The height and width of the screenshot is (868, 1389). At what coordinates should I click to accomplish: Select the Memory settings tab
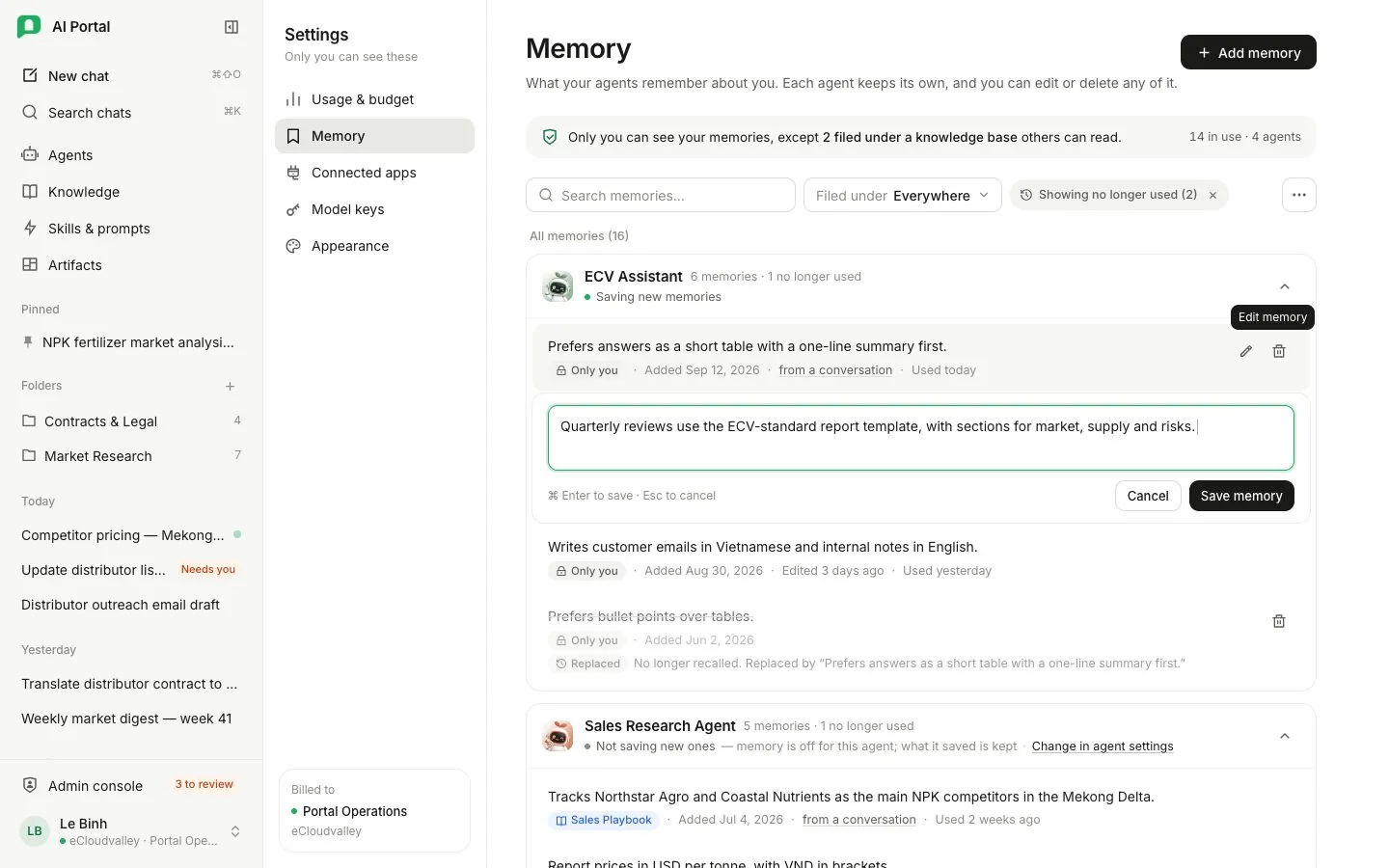(374, 136)
